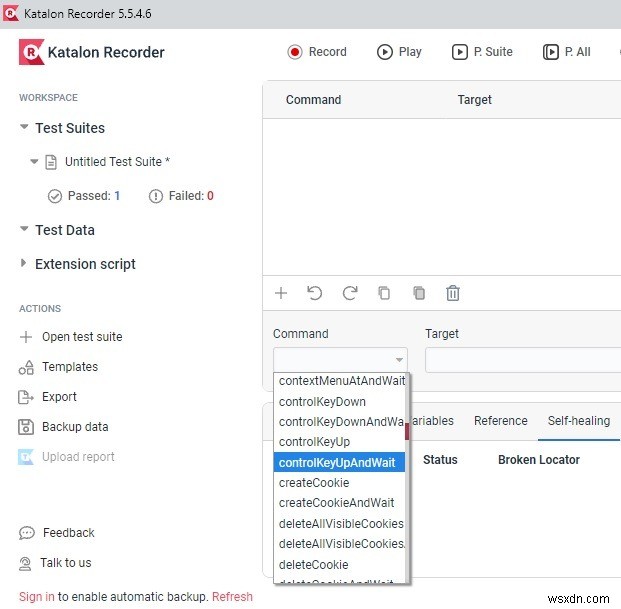Click the Record button icon

pyautogui.click(x=295, y=52)
